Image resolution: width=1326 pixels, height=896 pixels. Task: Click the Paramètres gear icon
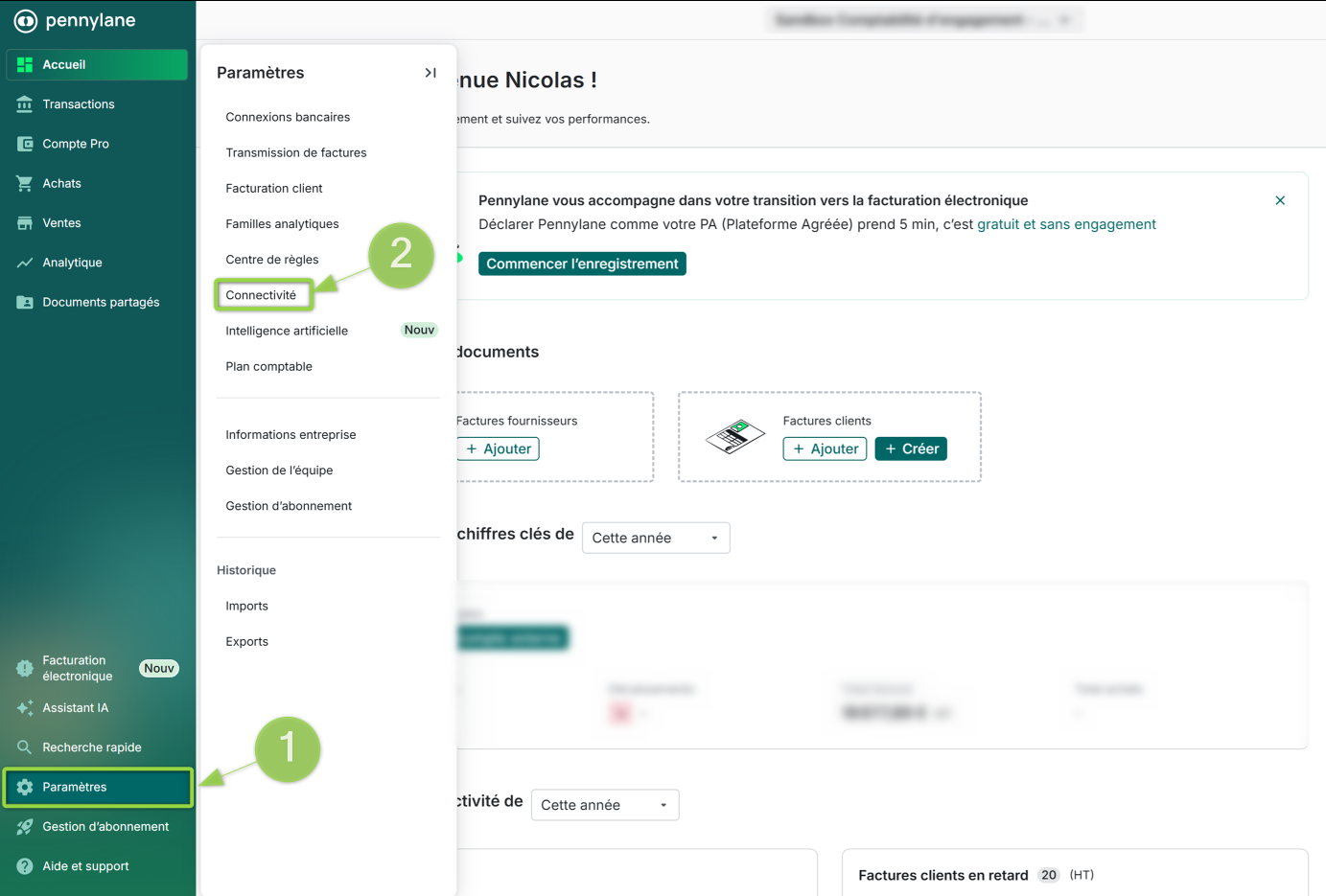click(x=25, y=787)
